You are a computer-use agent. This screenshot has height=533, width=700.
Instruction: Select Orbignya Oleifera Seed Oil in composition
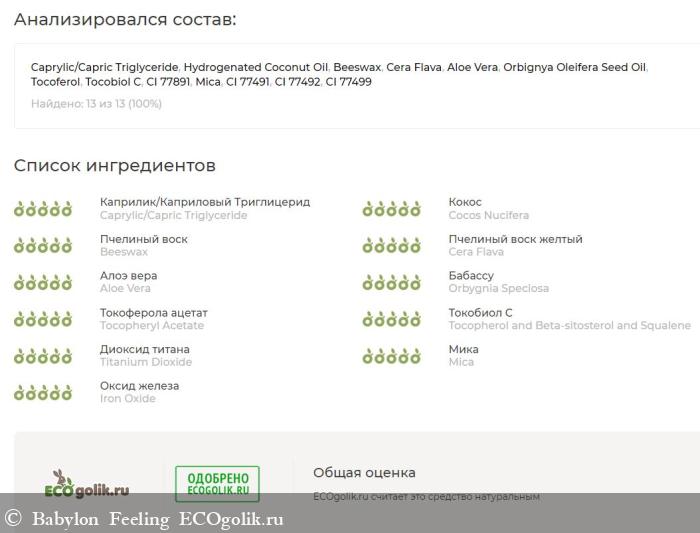tap(574, 68)
